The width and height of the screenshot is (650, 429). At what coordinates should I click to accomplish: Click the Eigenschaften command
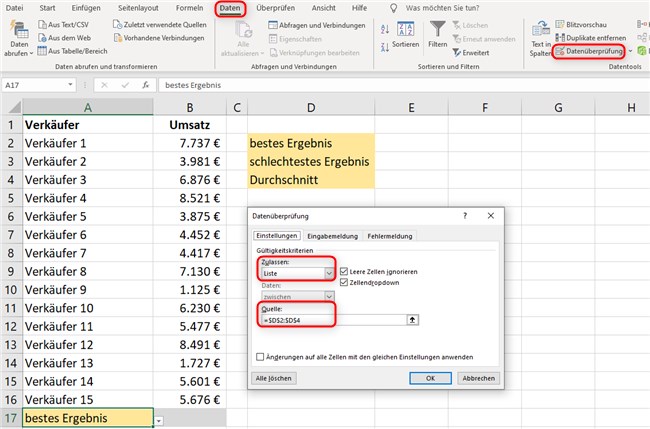tap(295, 39)
